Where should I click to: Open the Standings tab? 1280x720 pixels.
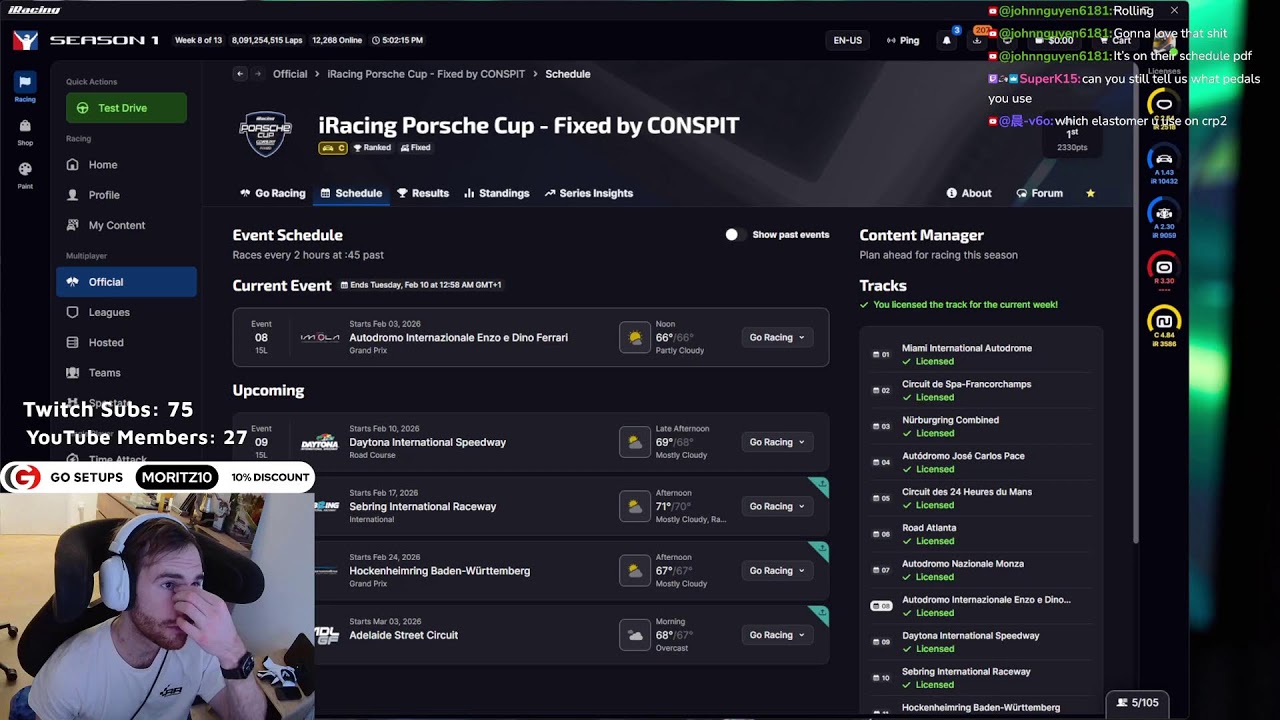click(497, 193)
